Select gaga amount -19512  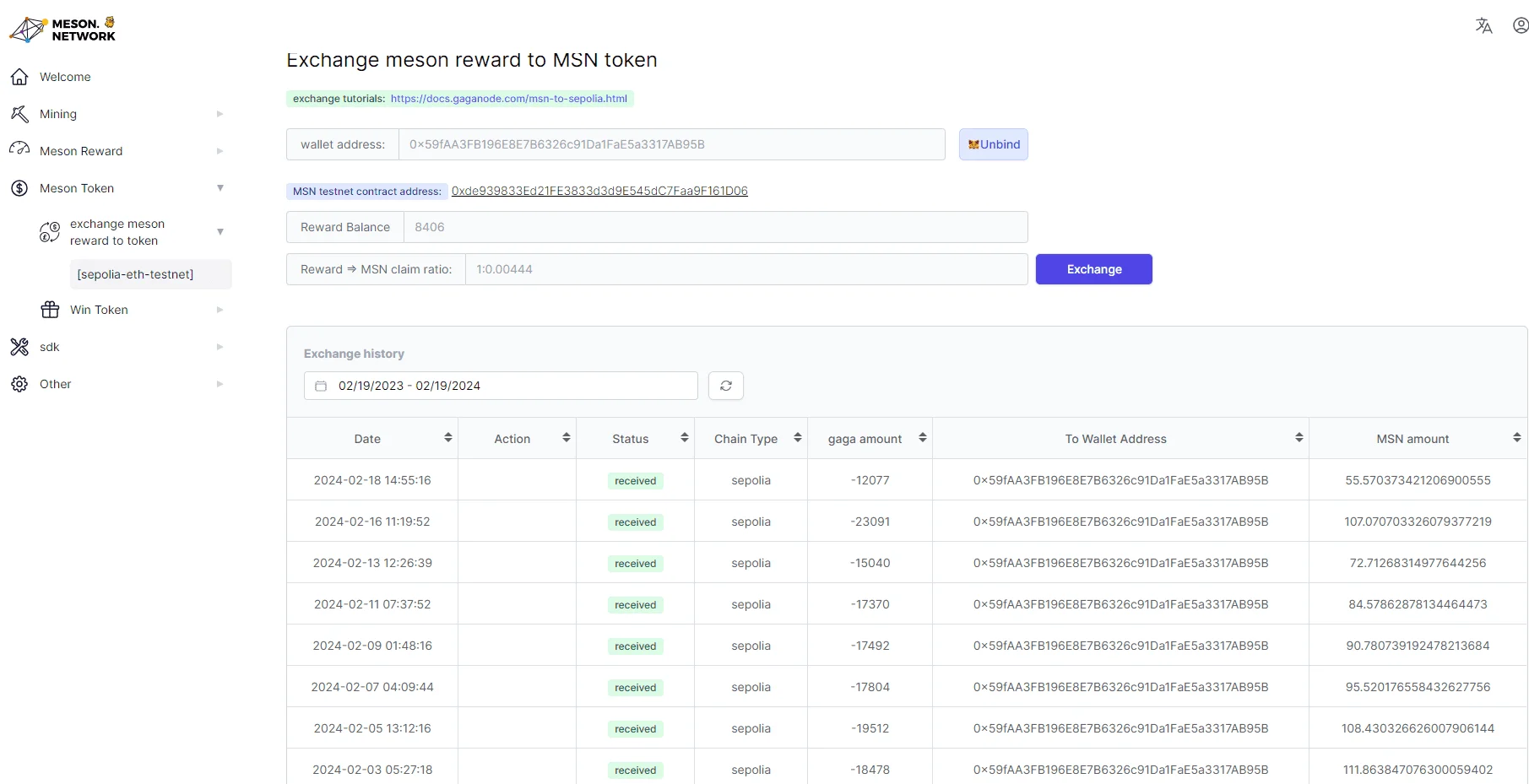pyautogui.click(x=870, y=728)
